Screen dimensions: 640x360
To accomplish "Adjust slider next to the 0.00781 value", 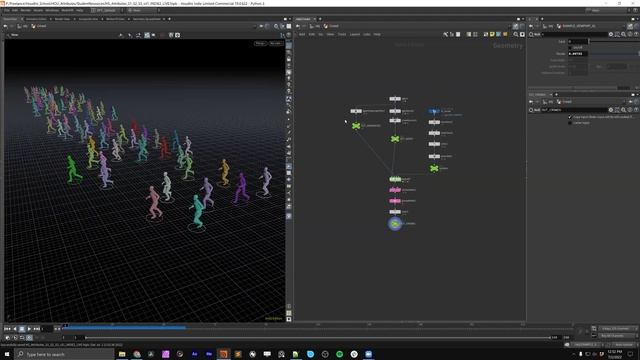I will click(614, 53).
